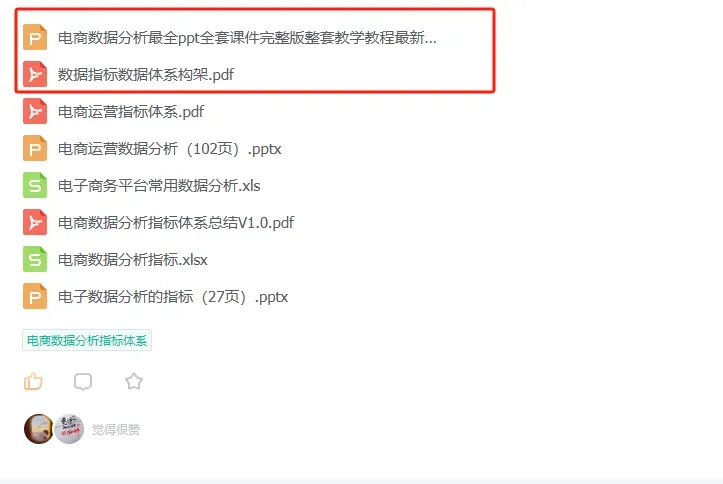The width and height of the screenshot is (723, 484).
Task: Open file 电商数据分析指标.xlsx
Action: (x=133, y=260)
